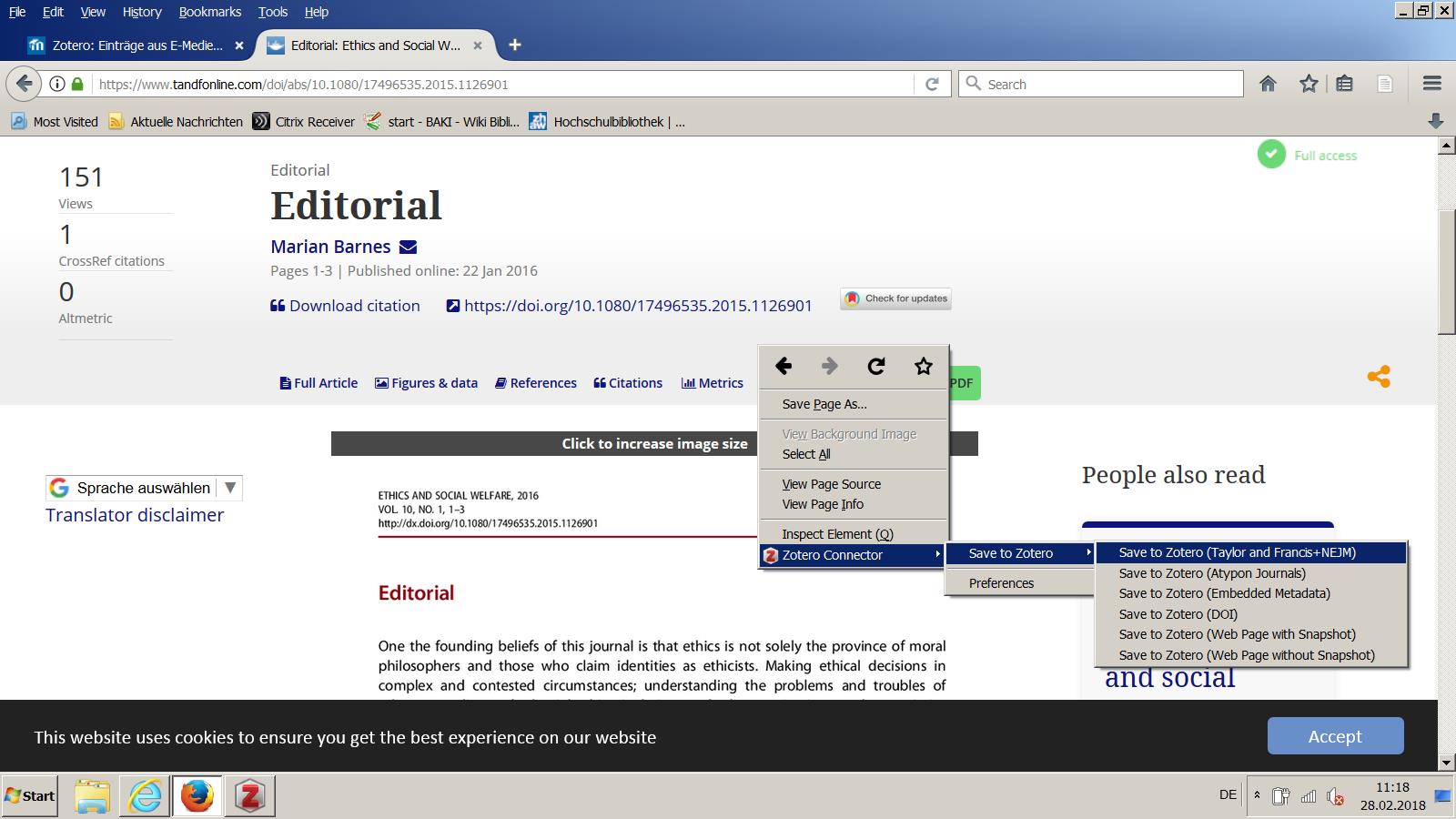Open the Download citation link
The image size is (1456, 819).
click(345, 306)
